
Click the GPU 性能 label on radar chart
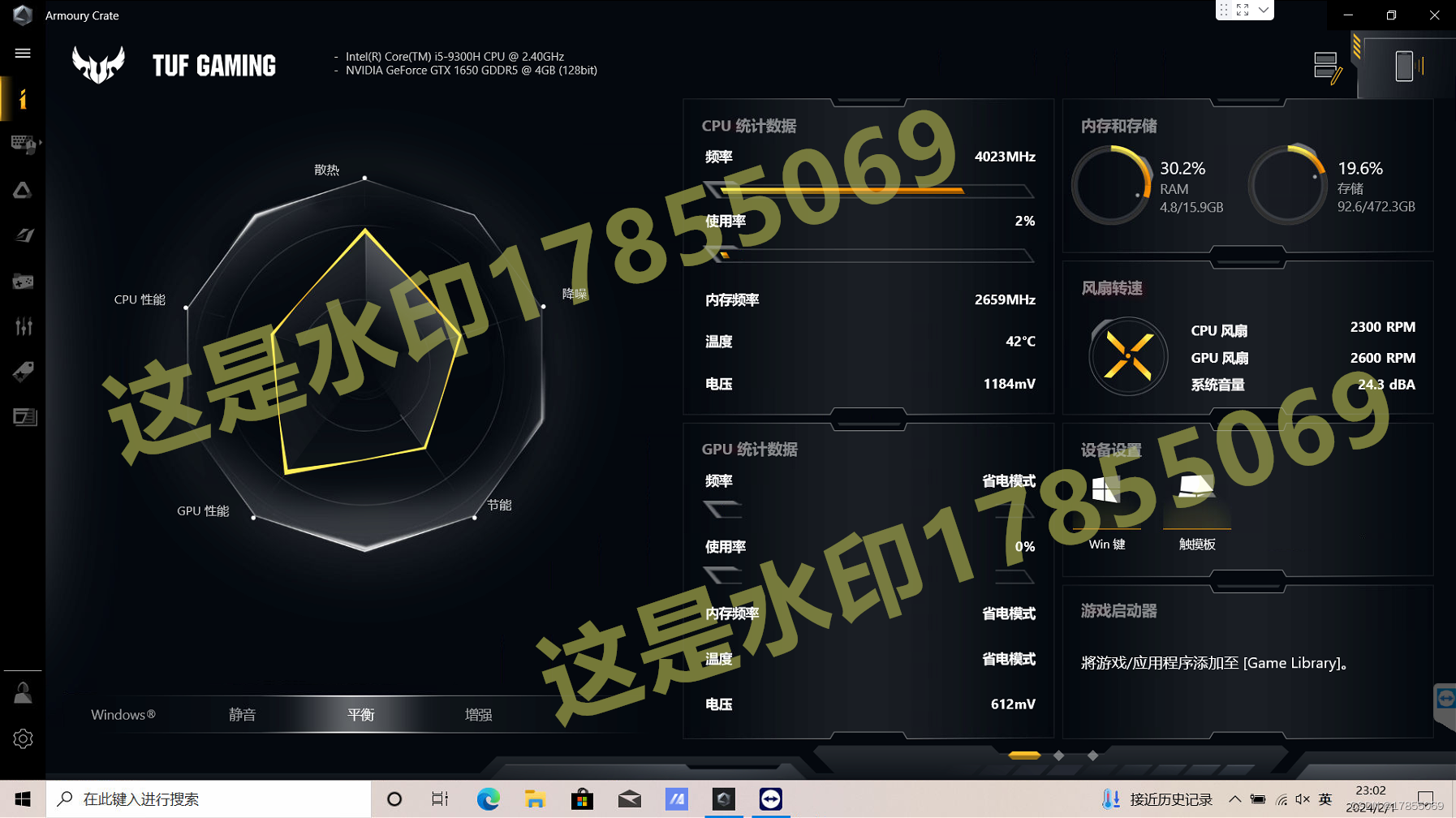click(x=203, y=510)
